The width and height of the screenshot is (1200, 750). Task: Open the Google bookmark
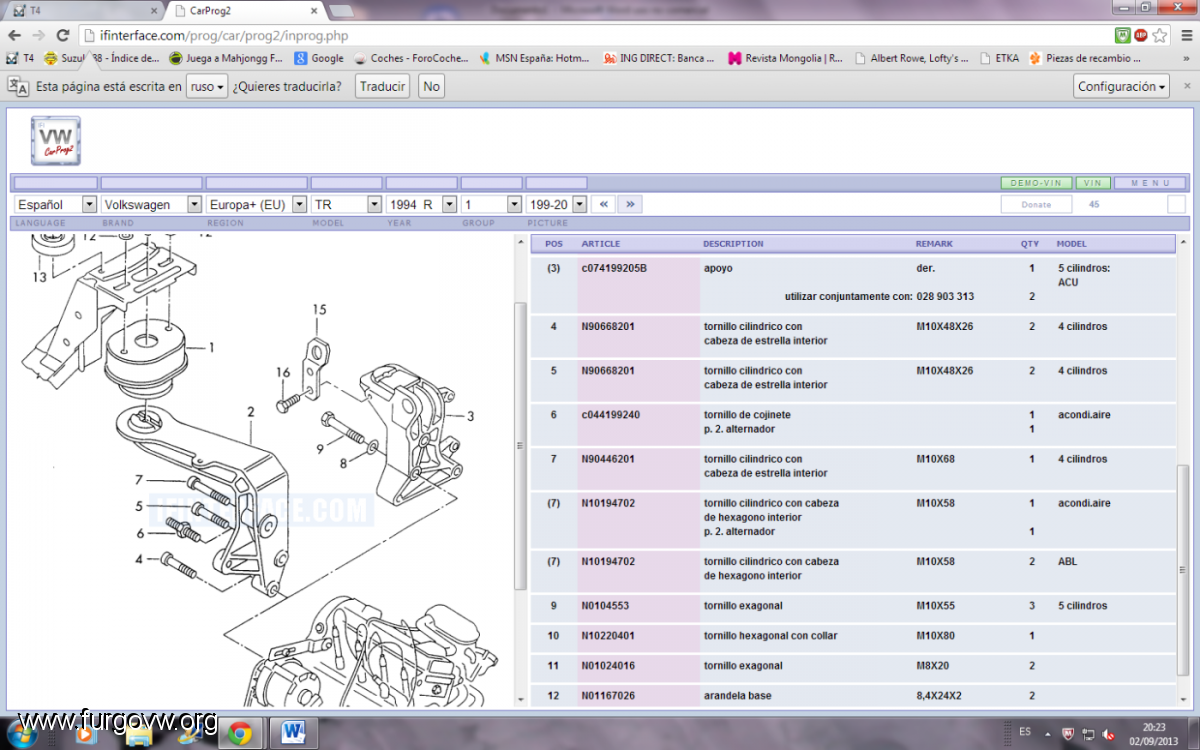(320, 58)
